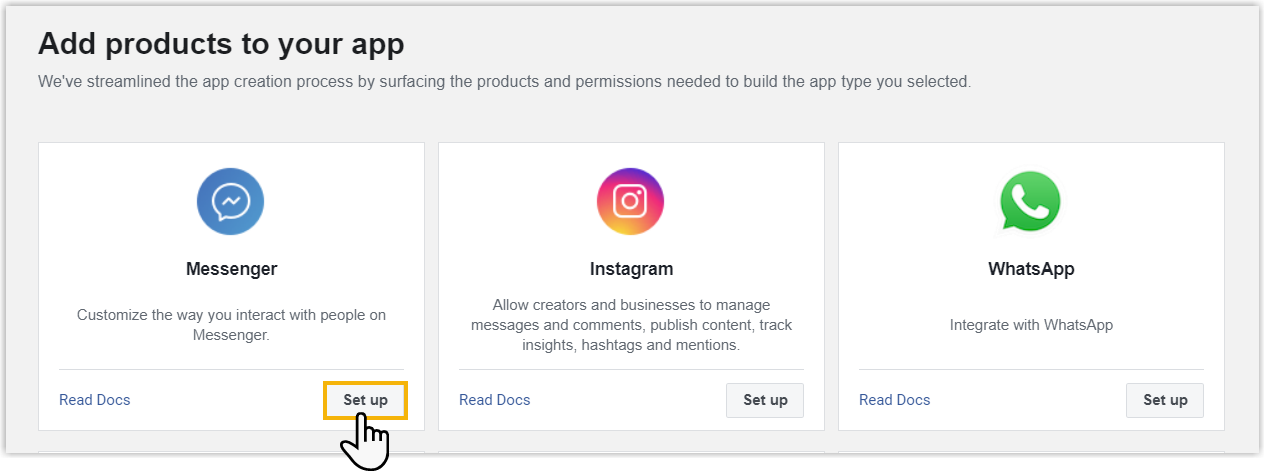Click the streamlined app creation subtitle
The width and height of the screenshot is (1265, 471).
[504, 82]
